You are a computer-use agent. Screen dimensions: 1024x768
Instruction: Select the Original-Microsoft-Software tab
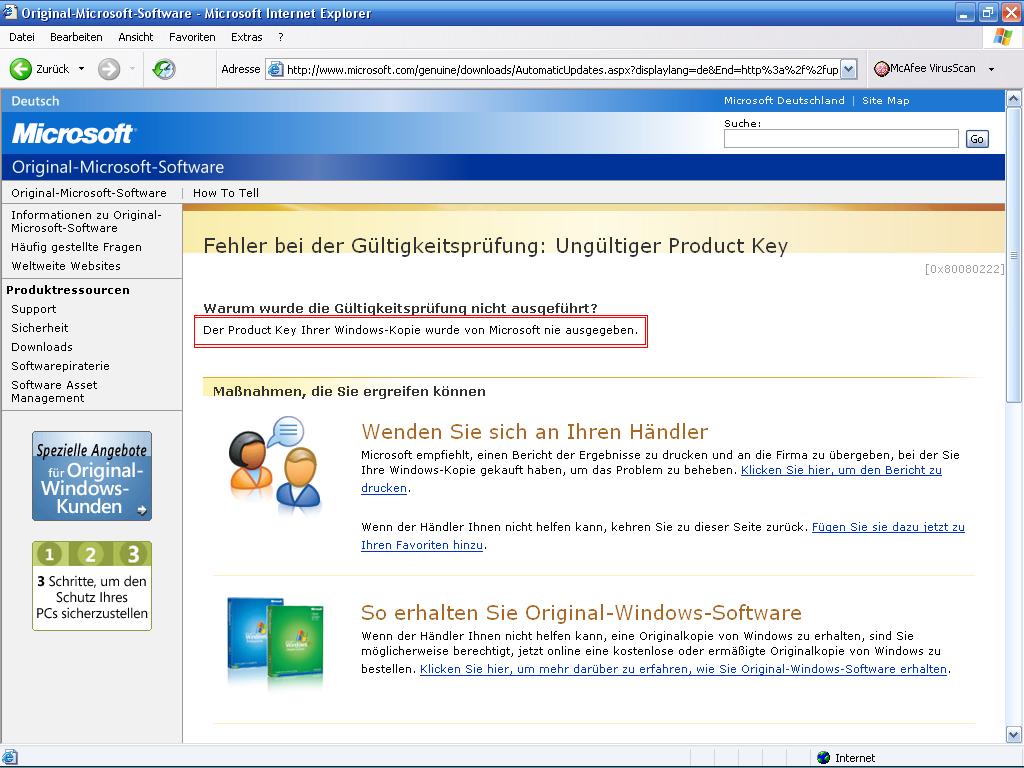tap(89, 193)
